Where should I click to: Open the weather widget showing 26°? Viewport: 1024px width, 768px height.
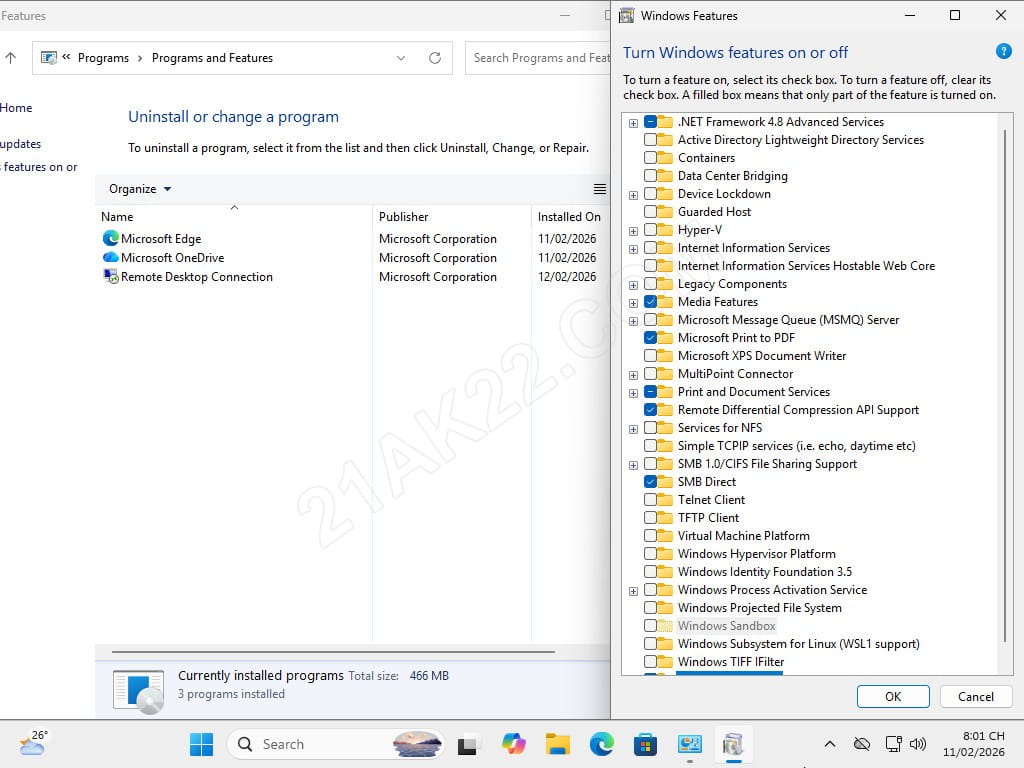point(33,743)
